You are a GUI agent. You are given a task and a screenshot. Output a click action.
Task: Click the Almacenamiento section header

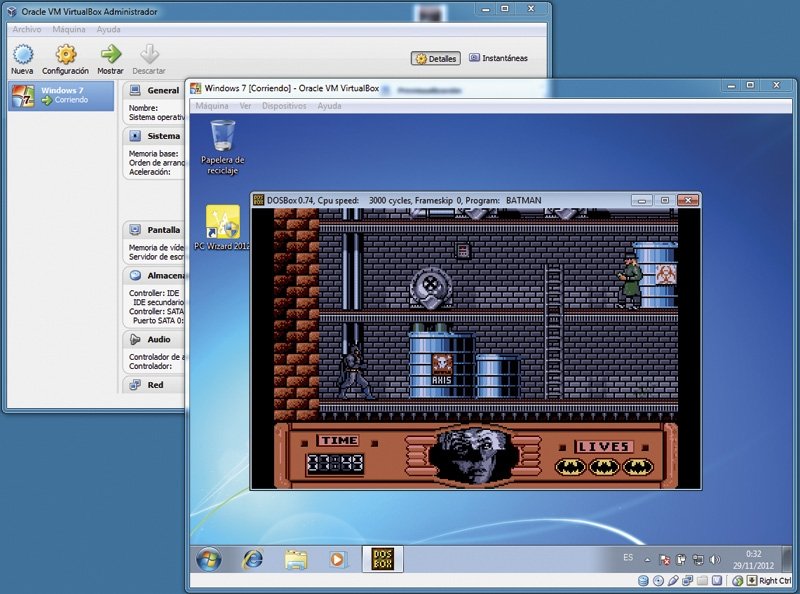pos(154,276)
